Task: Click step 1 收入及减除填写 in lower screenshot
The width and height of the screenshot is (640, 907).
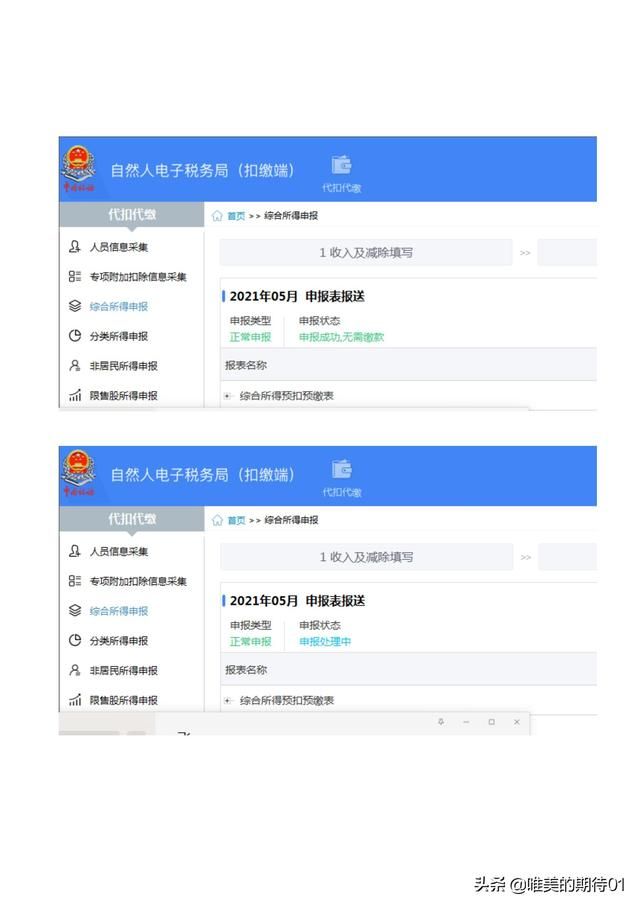Action: tap(366, 557)
